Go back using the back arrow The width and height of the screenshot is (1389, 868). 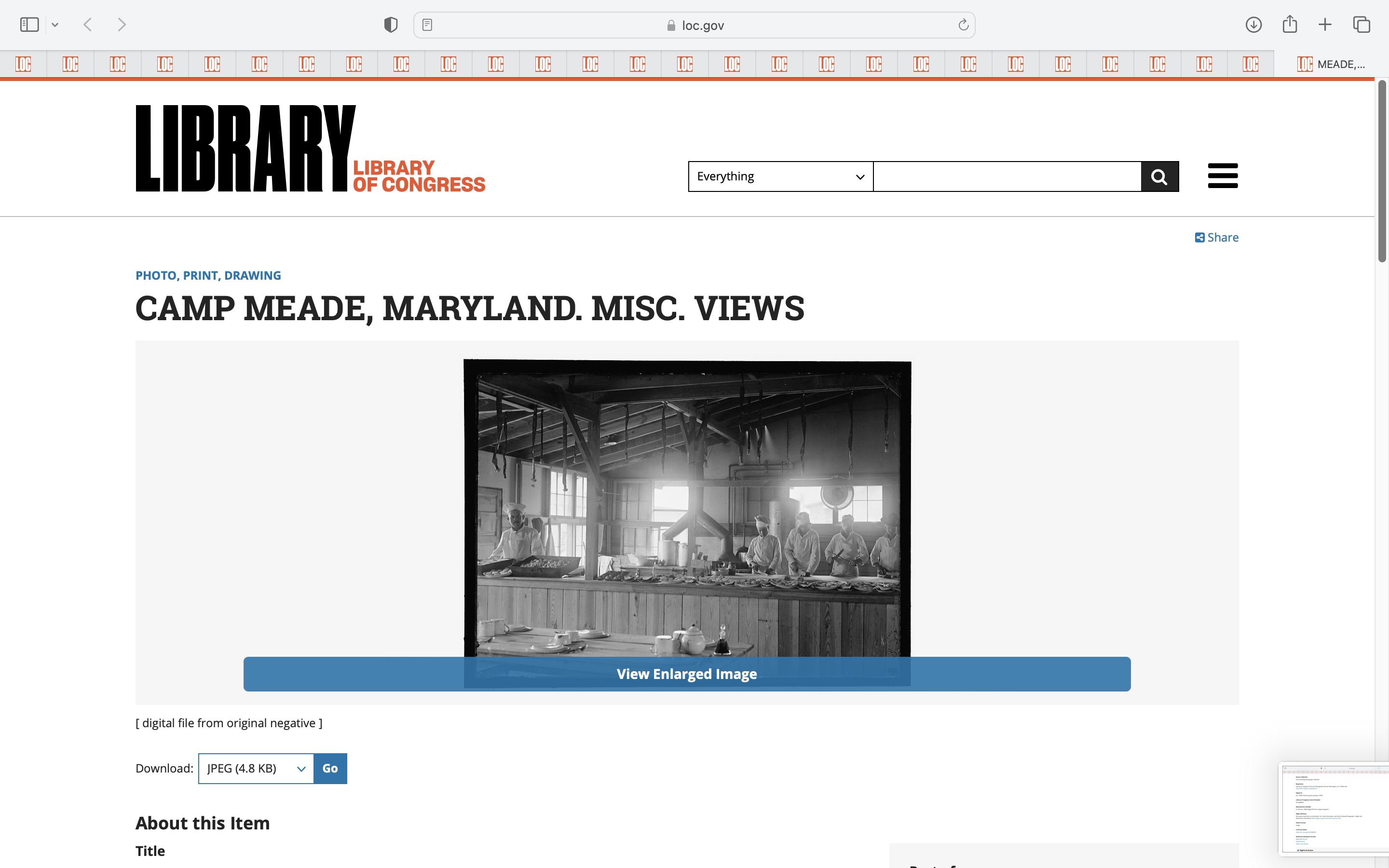click(x=88, y=25)
